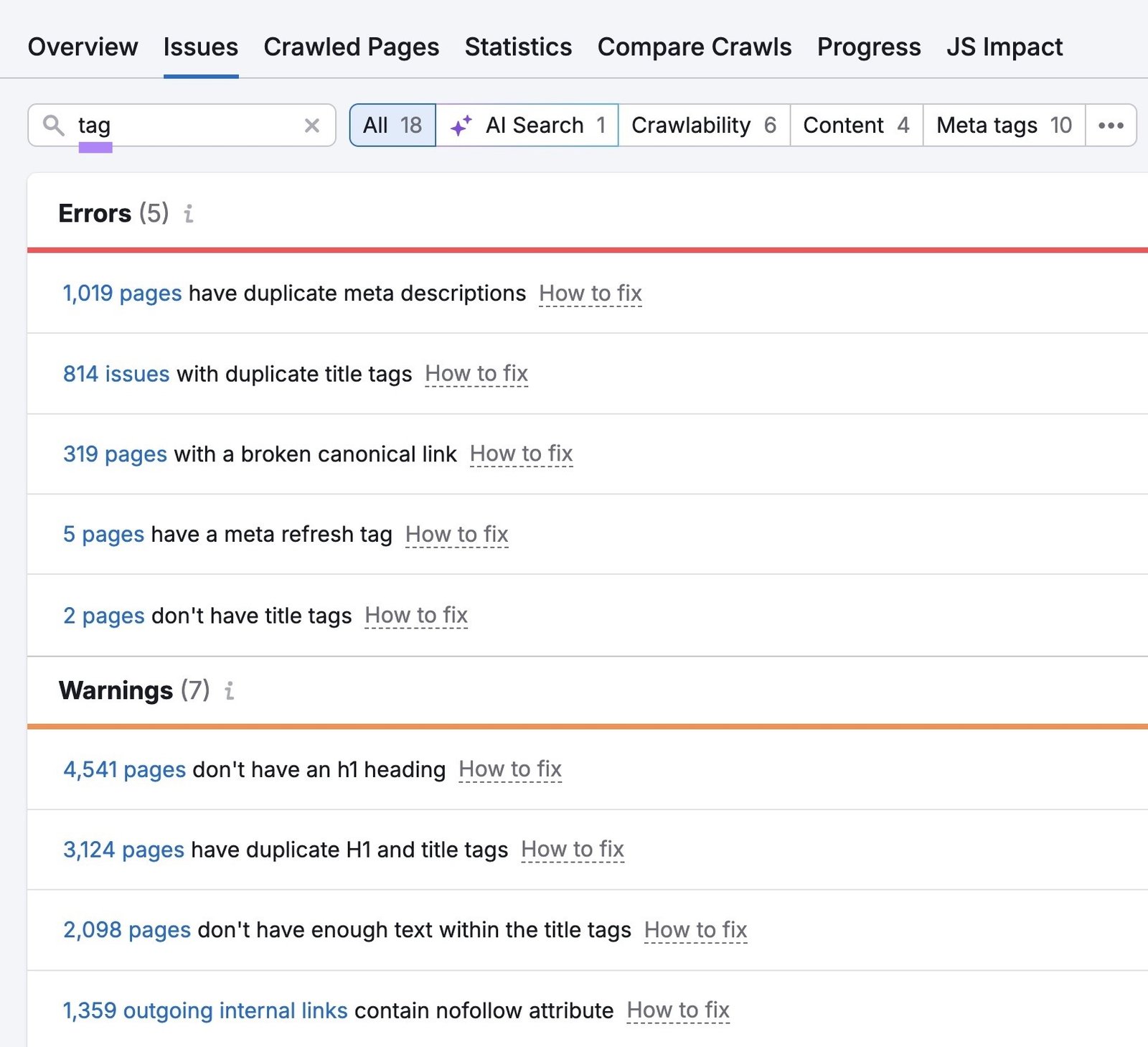The height and width of the screenshot is (1047, 1148).
Task: Select the Issues tab
Action: tap(201, 47)
